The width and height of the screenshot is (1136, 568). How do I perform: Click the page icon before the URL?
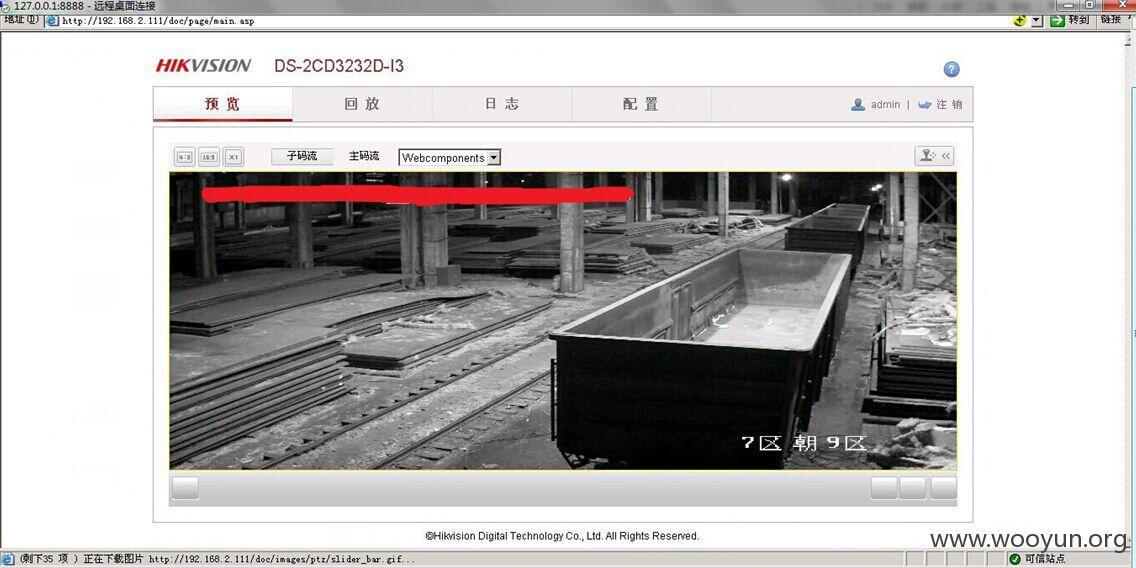point(53,21)
